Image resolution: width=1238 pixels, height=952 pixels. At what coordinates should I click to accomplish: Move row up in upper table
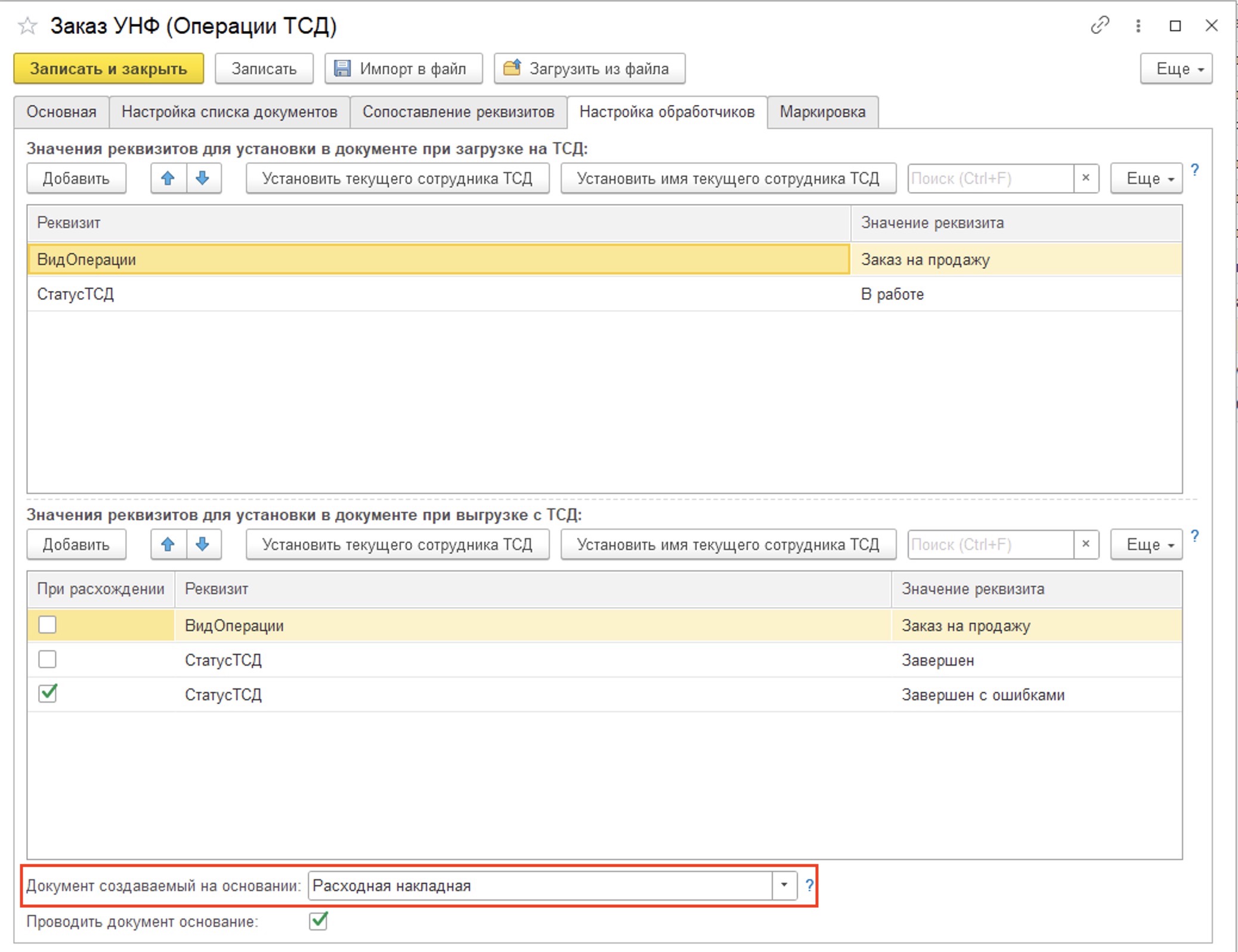(168, 178)
